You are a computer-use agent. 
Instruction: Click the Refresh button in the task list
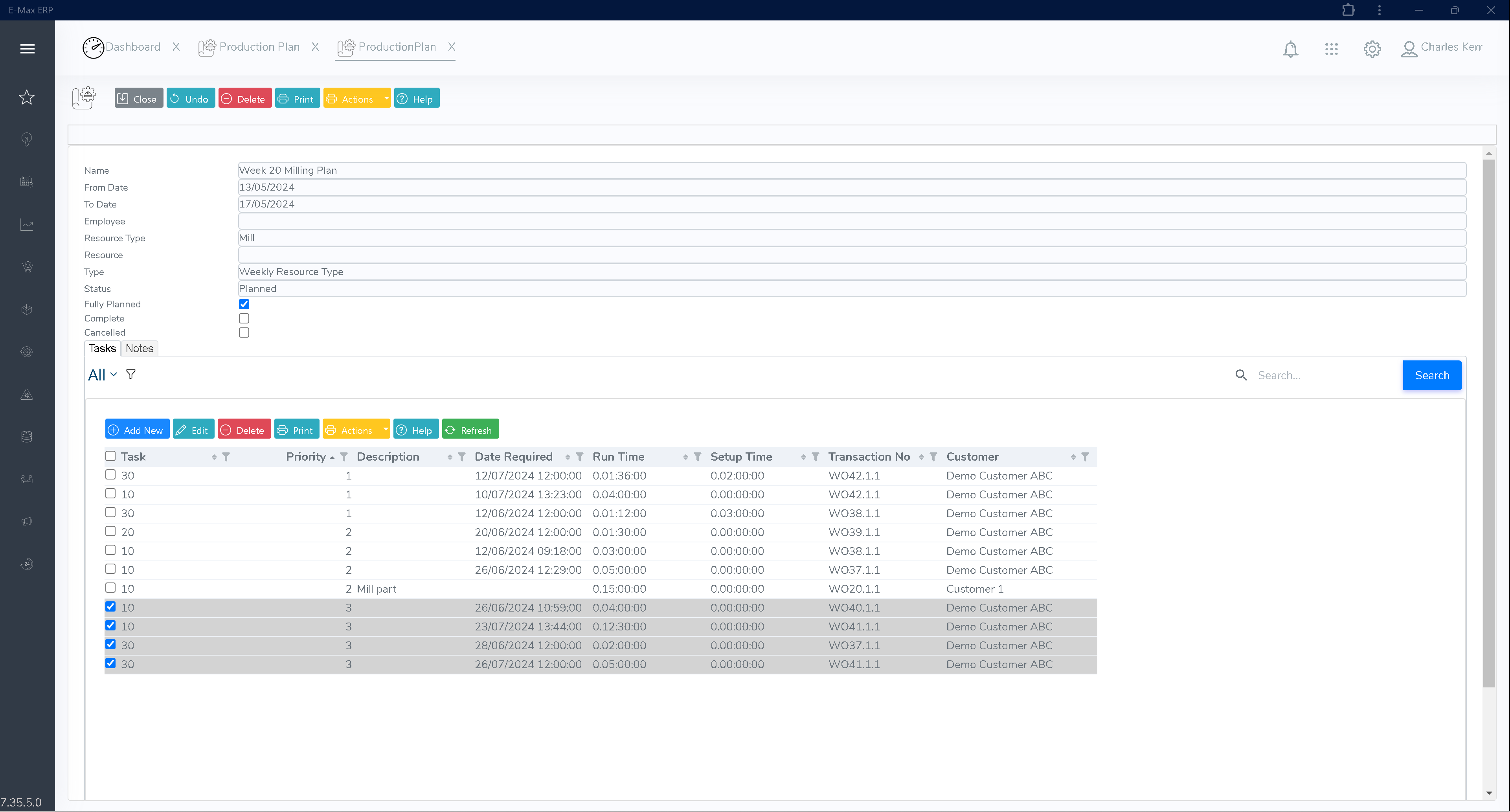tap(470, 428)
